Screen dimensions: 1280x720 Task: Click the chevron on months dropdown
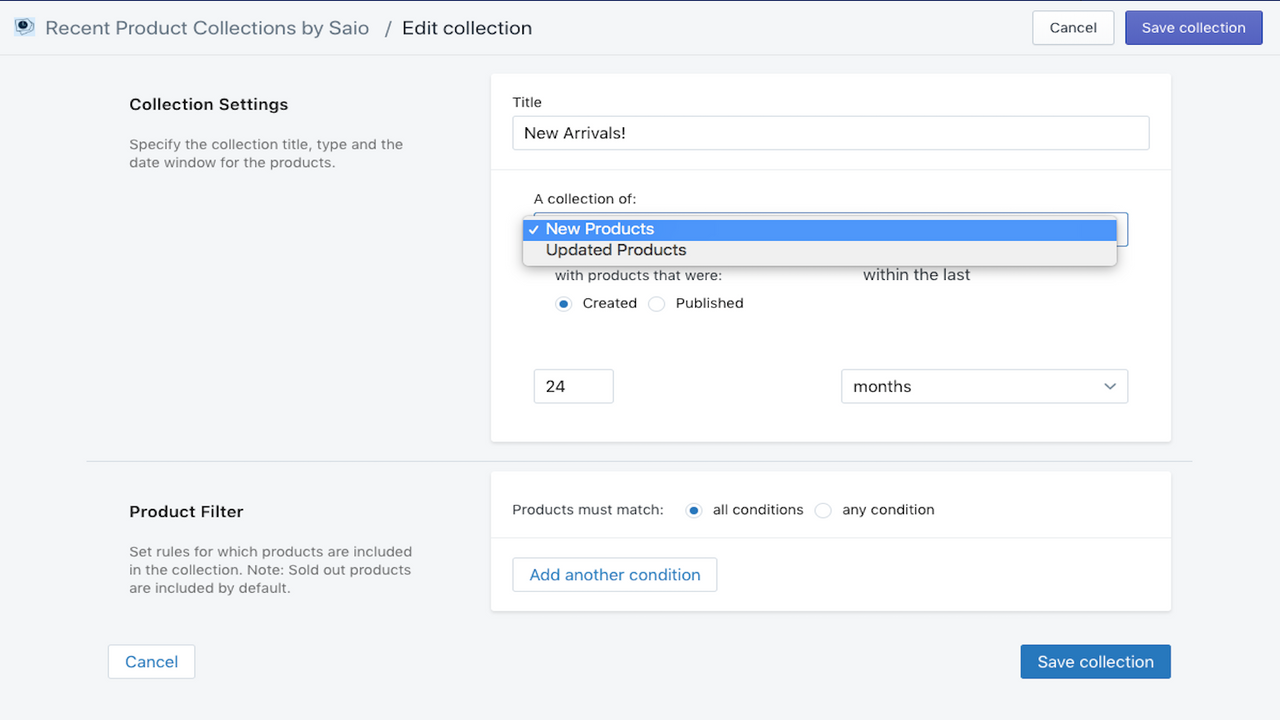[x=1109, y=387]
